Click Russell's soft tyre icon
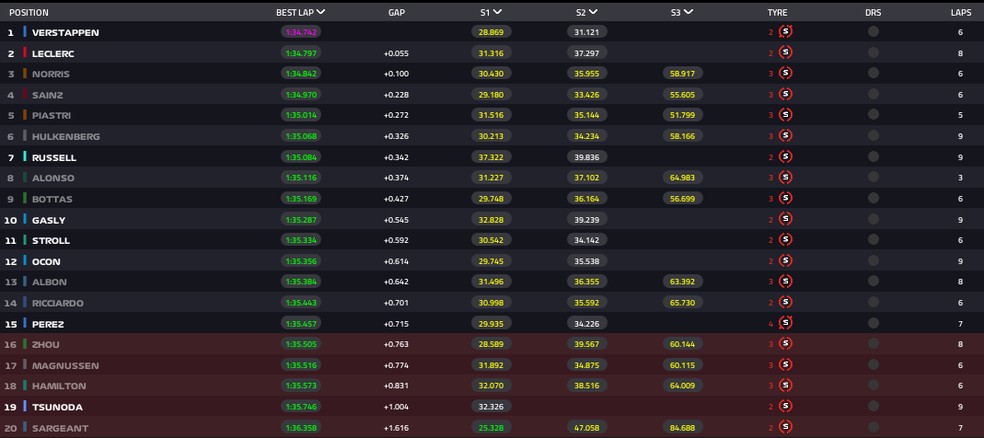The width and height of the screenshot is (984, 438). 785,156
